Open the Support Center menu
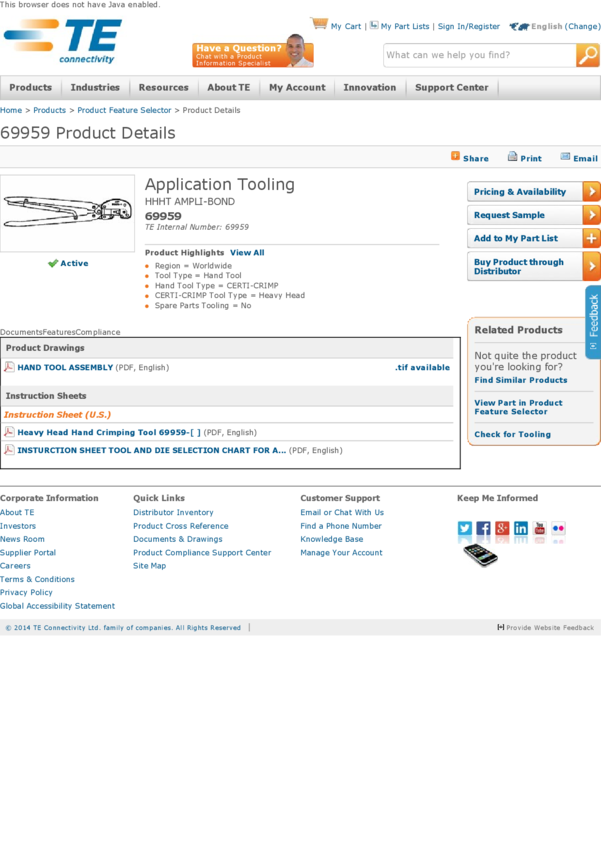601x850 pixels. (x=451, y=87)
